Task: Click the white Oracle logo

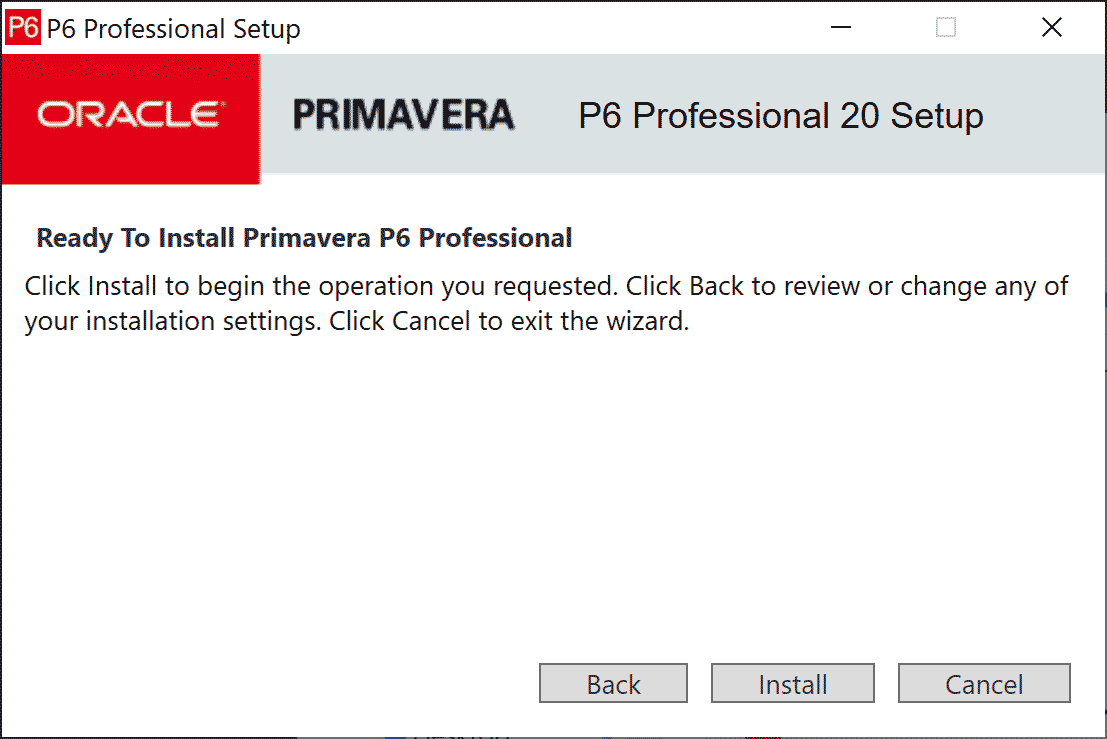Action: [131, 115]
